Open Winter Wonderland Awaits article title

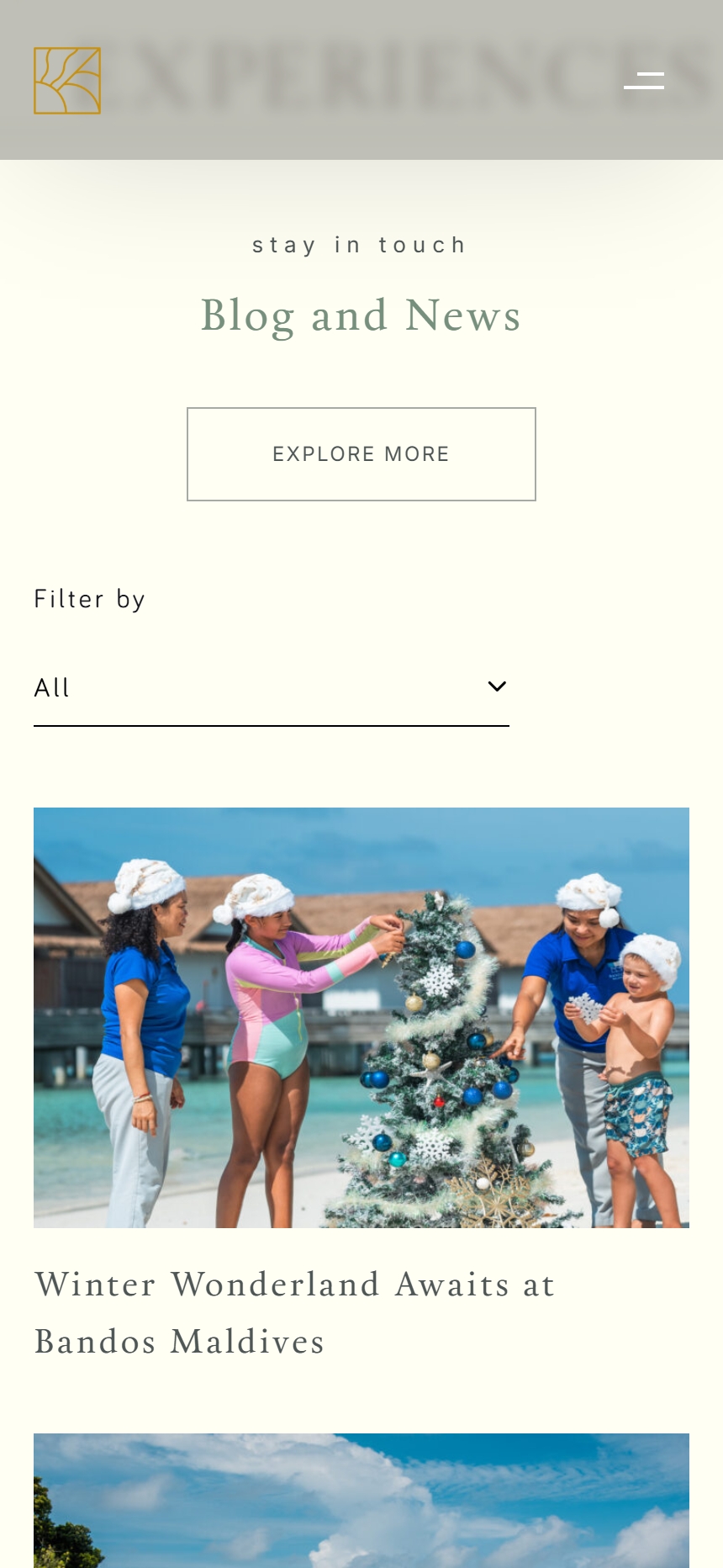click(294, 1313)
